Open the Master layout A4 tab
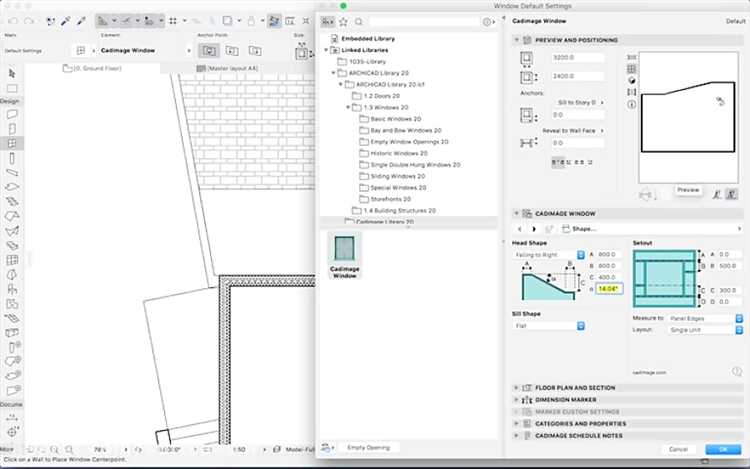Screen dimensions: 750x469 [x=228, y=68]
